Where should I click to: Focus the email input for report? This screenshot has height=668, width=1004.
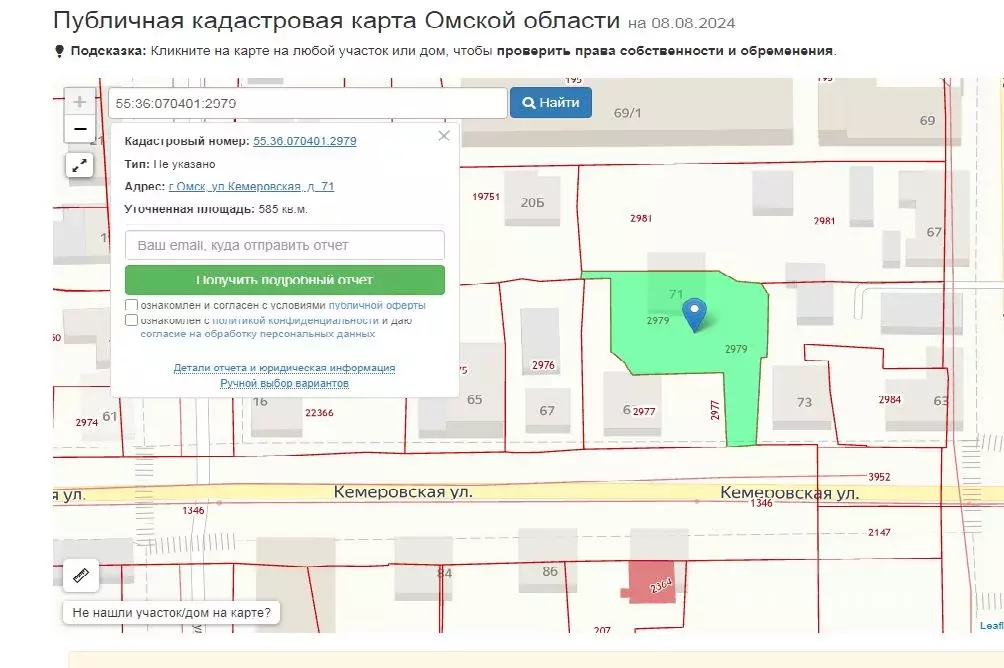click(x=285, y=245)
